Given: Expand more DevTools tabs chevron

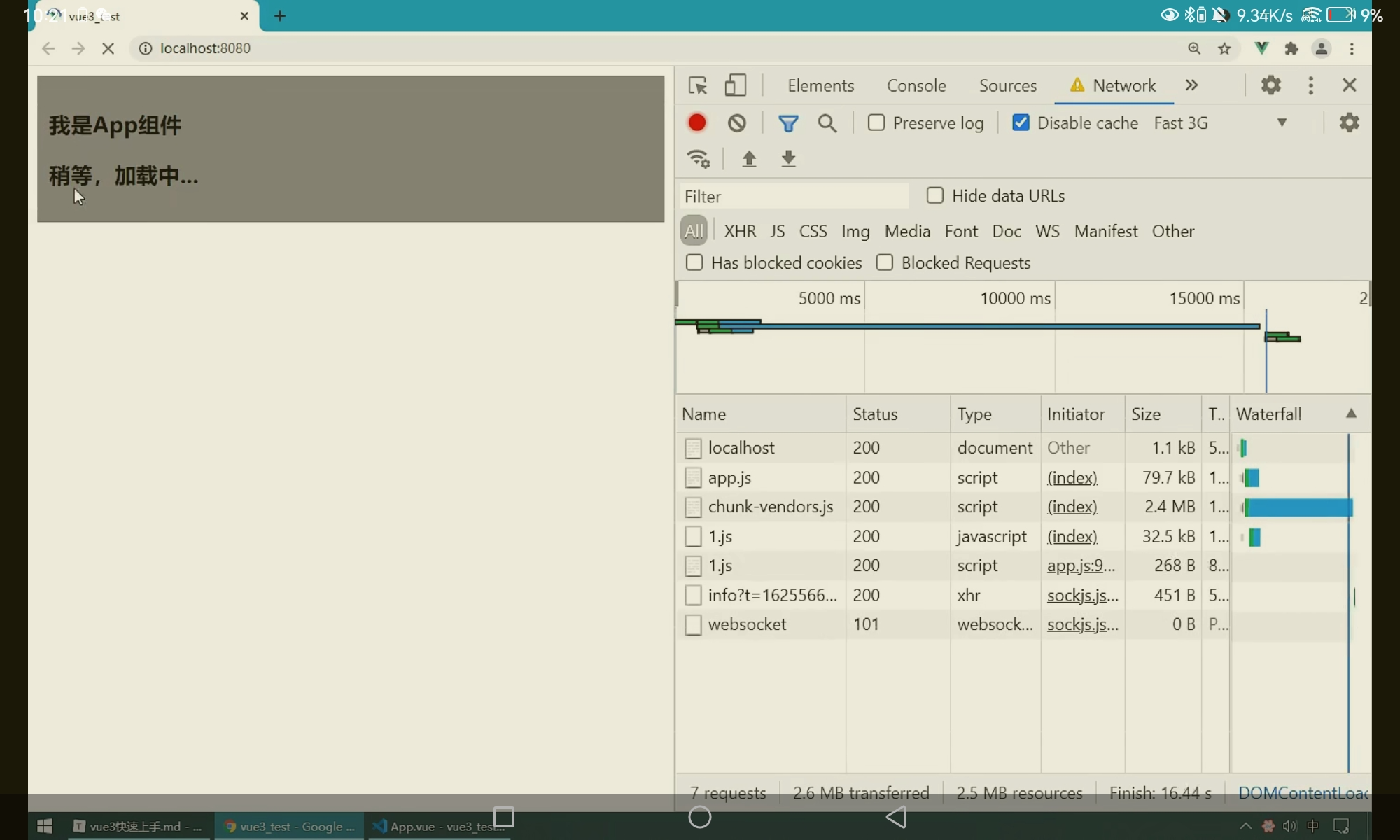Looking at the screenshot, I should 1191,85.
